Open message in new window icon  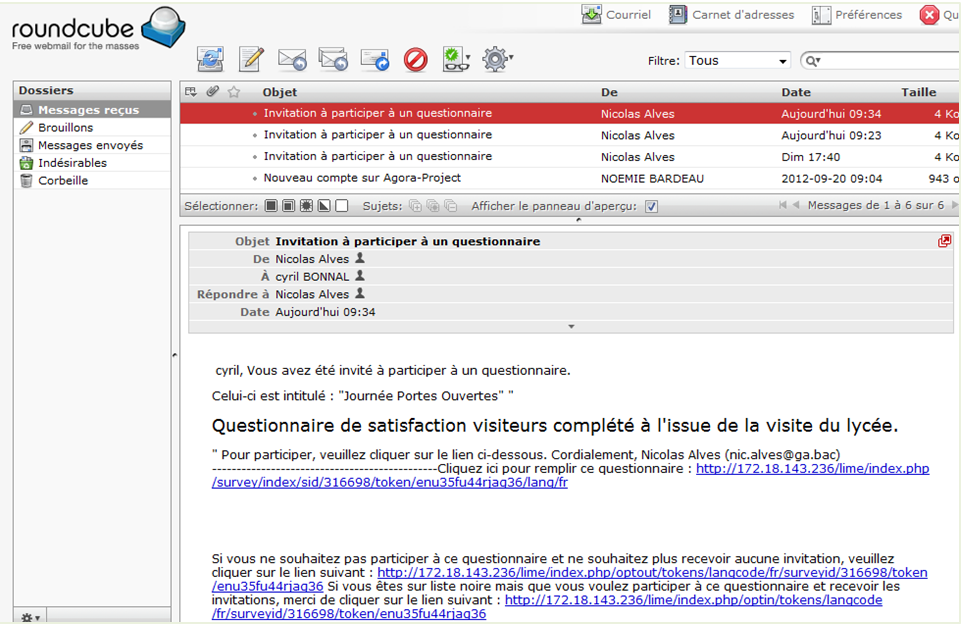click(x=944, y=241)
